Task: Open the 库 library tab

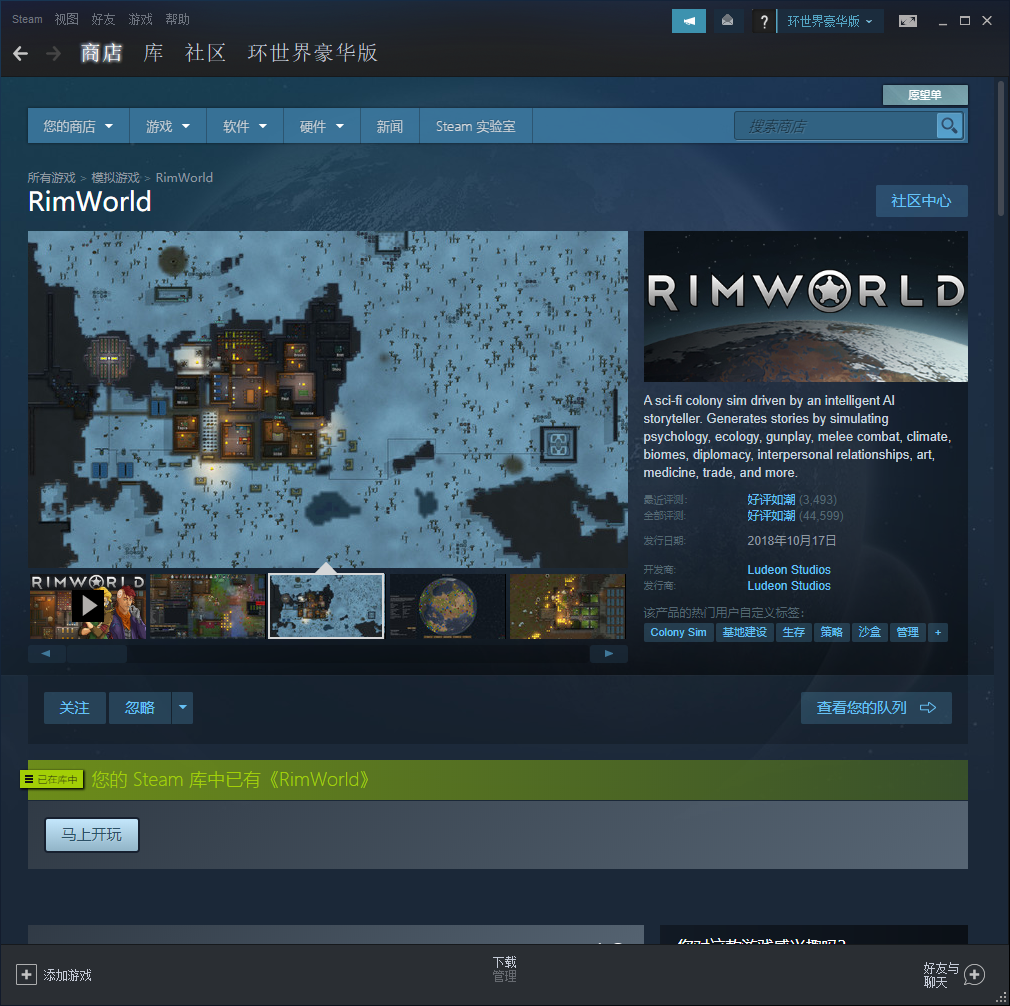Action: coord(153,53)
